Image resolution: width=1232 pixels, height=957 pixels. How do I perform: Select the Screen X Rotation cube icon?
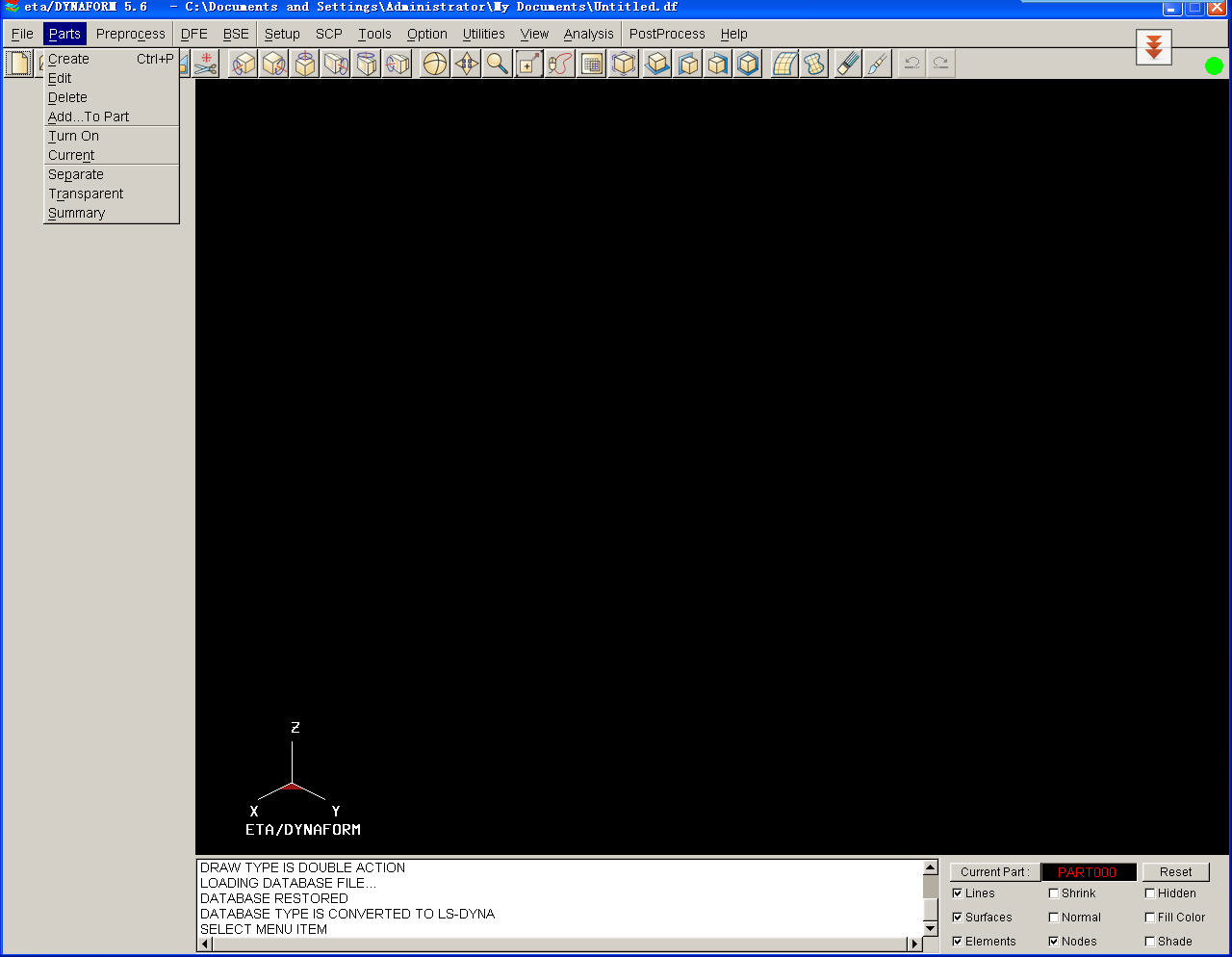pos(336,64)
